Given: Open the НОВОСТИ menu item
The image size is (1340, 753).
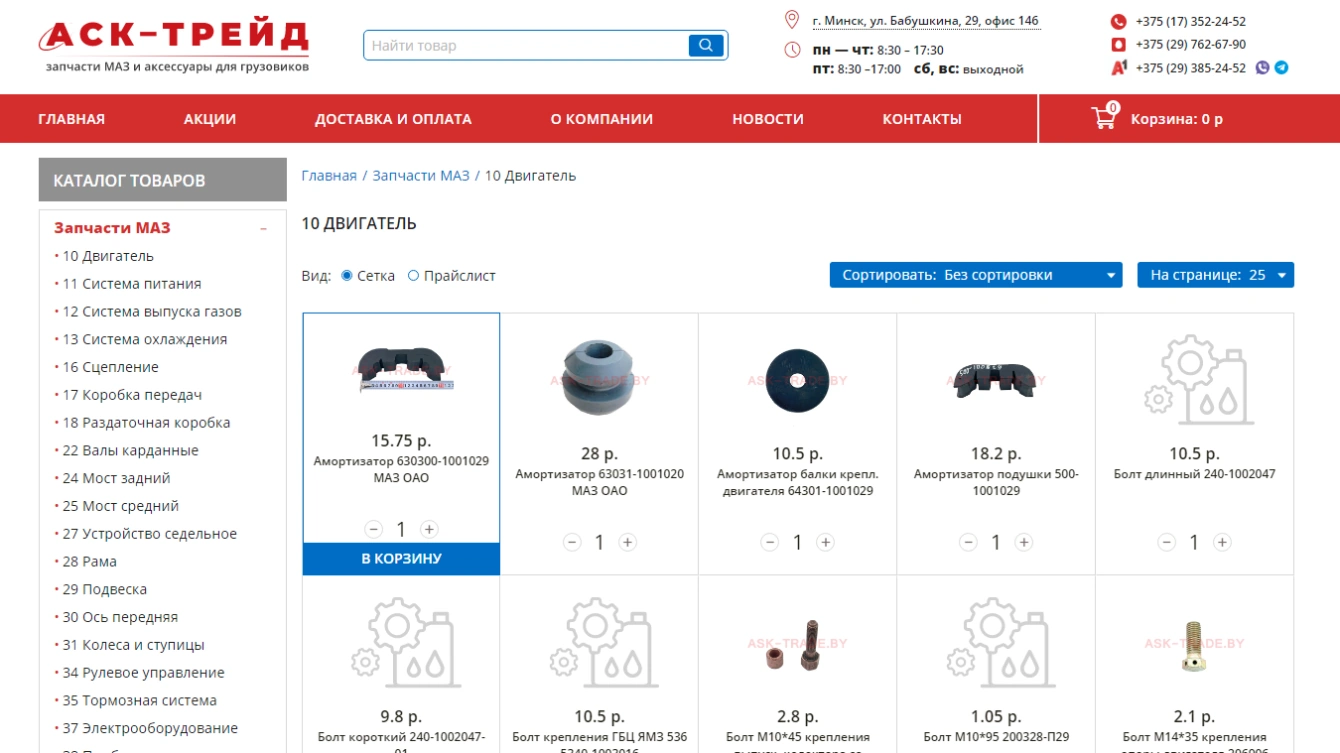Looking at the screenshot, I should click(768, 119).
